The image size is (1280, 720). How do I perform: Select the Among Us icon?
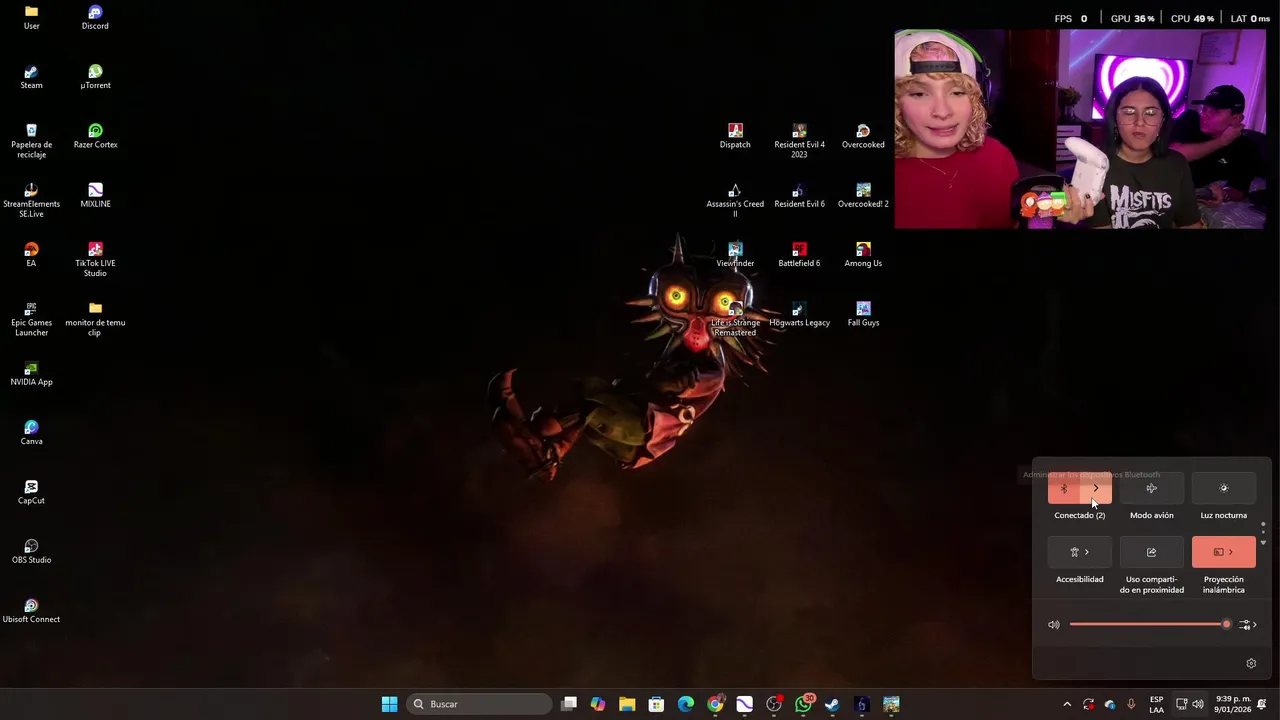coord(863,254)
